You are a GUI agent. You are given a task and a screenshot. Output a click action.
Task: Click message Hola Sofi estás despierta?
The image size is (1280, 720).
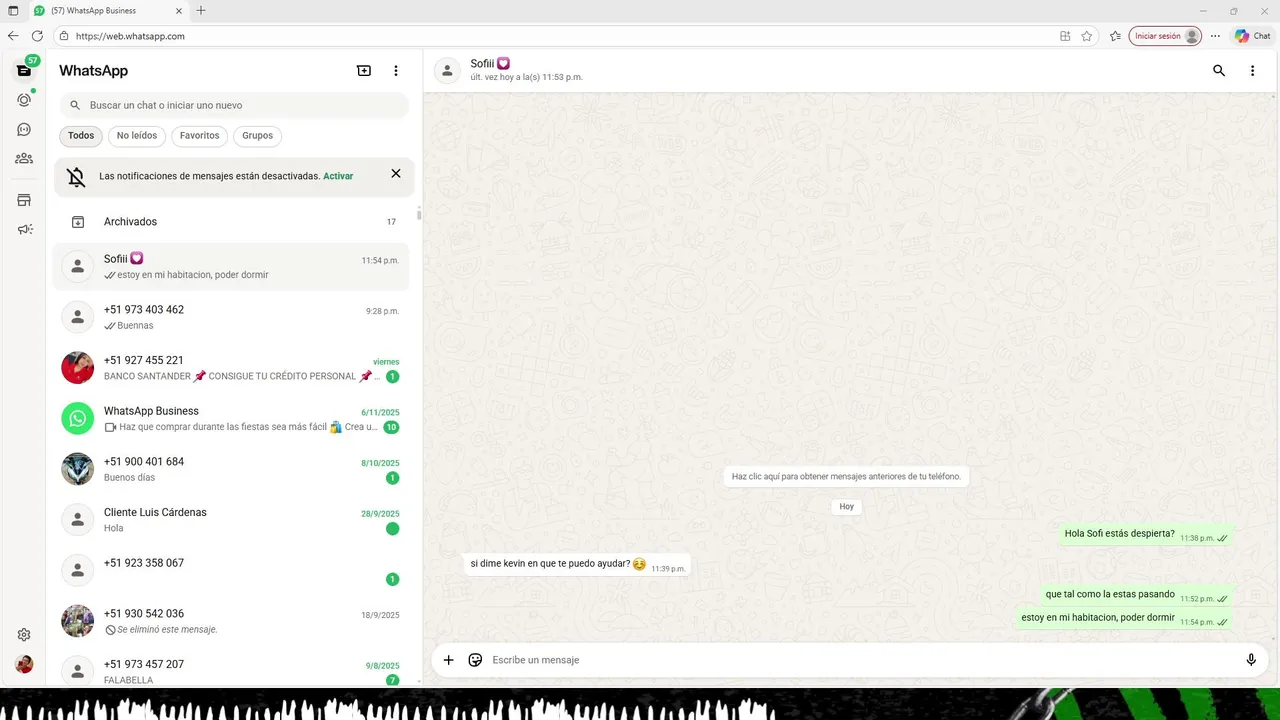tap(1146, 534)
